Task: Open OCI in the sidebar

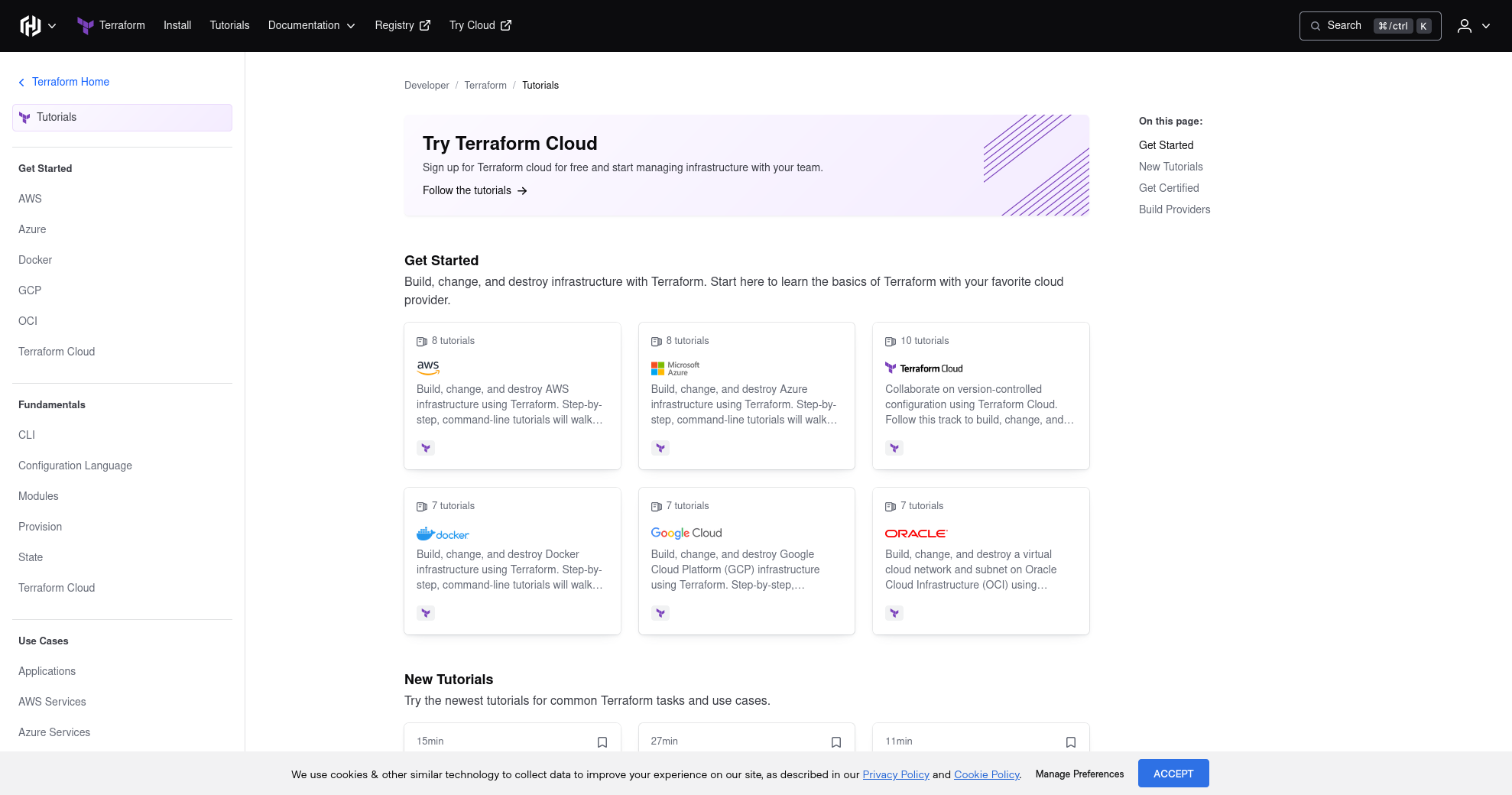Action: [28, 321]
